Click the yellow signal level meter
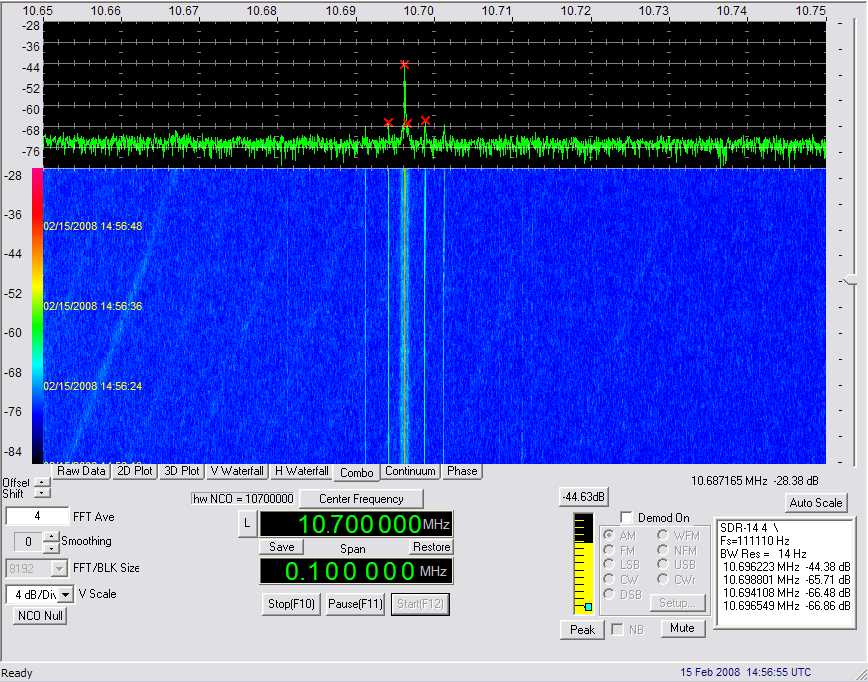868x682 pixels. 583,564
